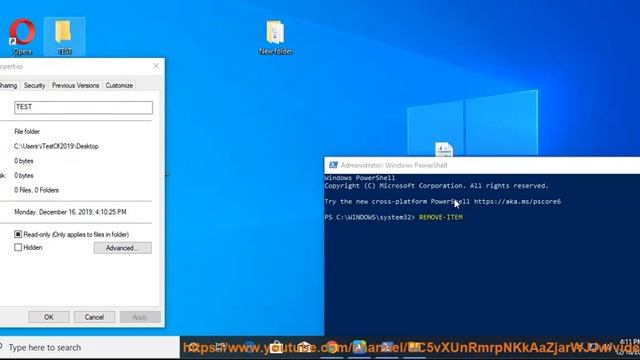
Task: Click the 'File folder' type text
Action: tap(27, 131)
